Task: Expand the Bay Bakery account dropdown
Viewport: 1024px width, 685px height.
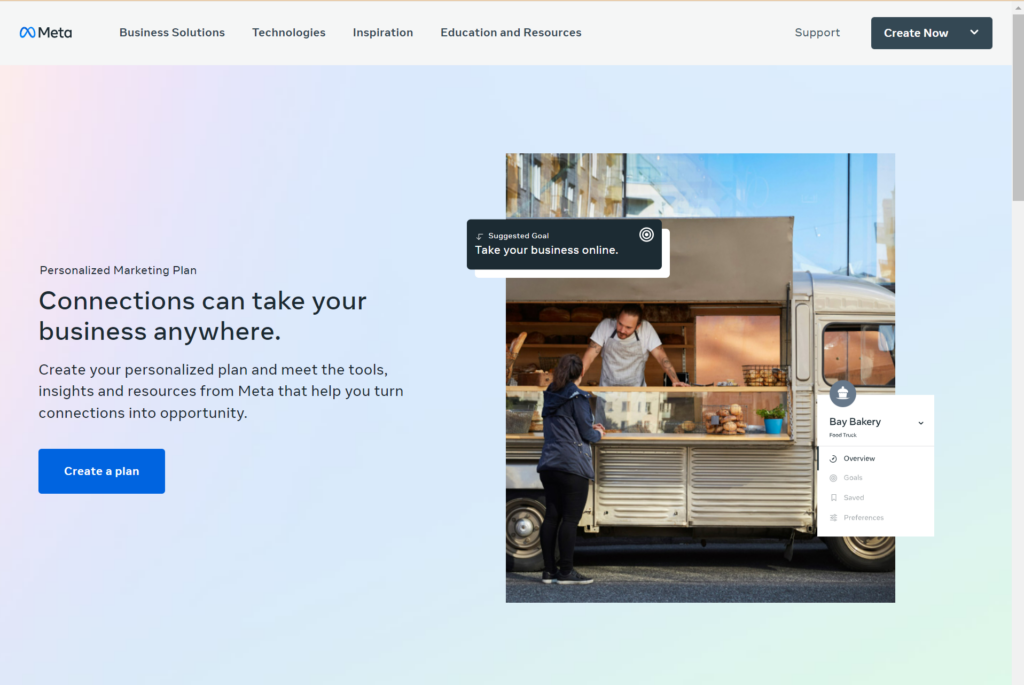Action: pos(921,423)
